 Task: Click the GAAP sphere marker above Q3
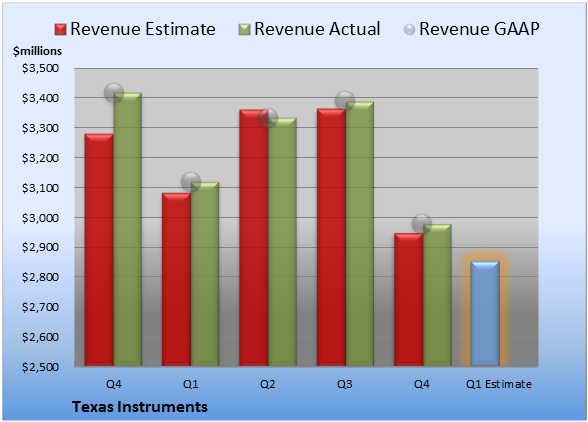(x=345, y=101)
